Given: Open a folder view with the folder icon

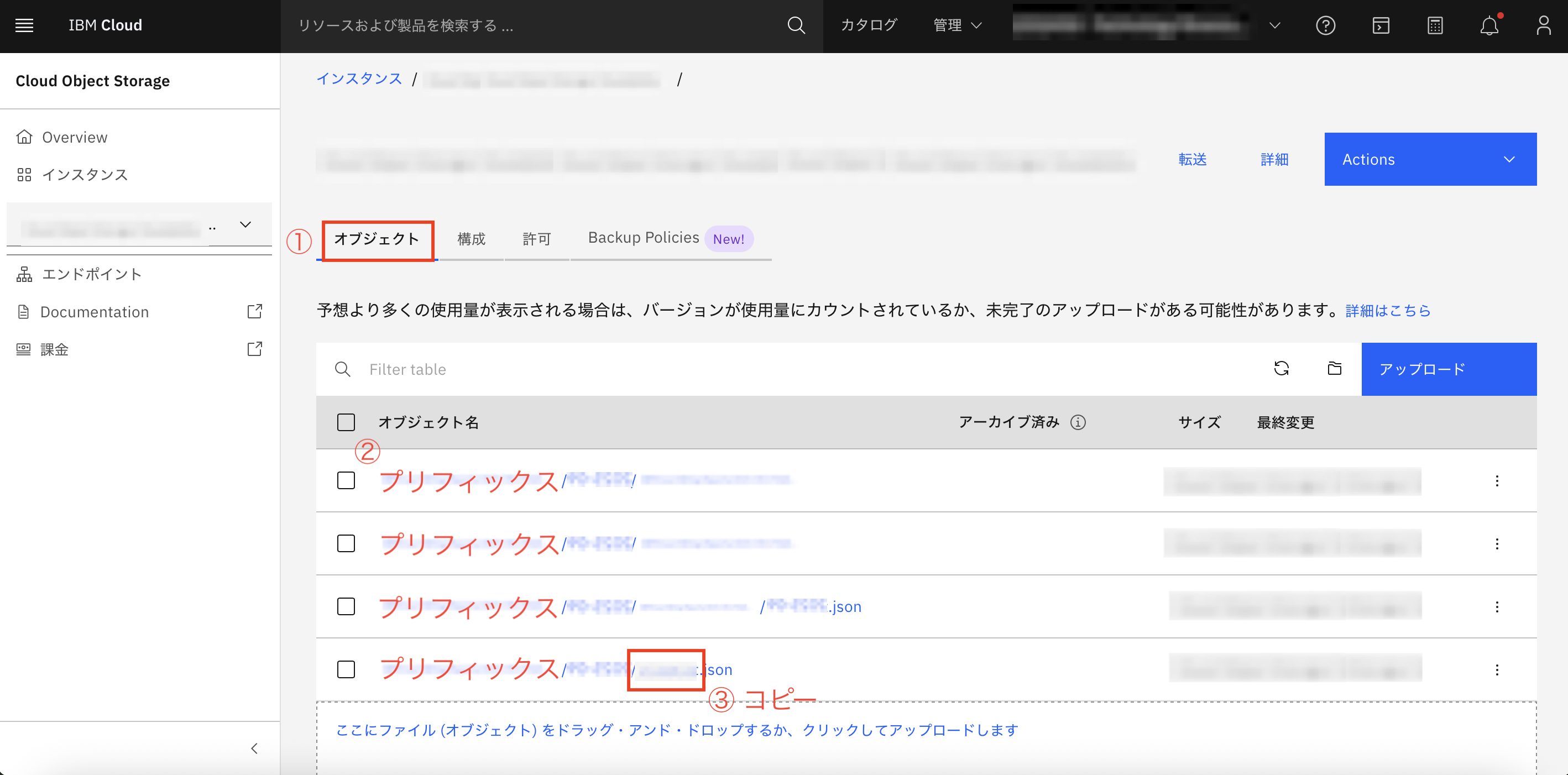Looking at the screenshot, I should pyautogui.click(x=1334, y=369).
